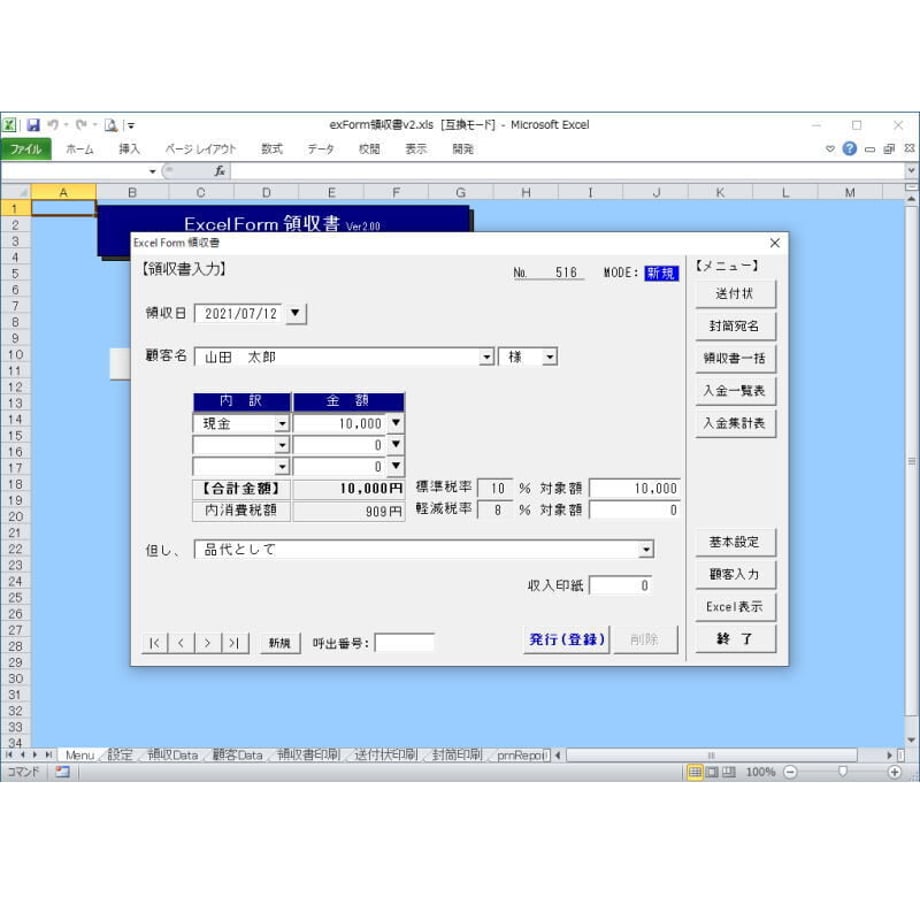Go to the last sheet tab with the navigation arrow
The image size is (920, 920).
click(48, 755)
